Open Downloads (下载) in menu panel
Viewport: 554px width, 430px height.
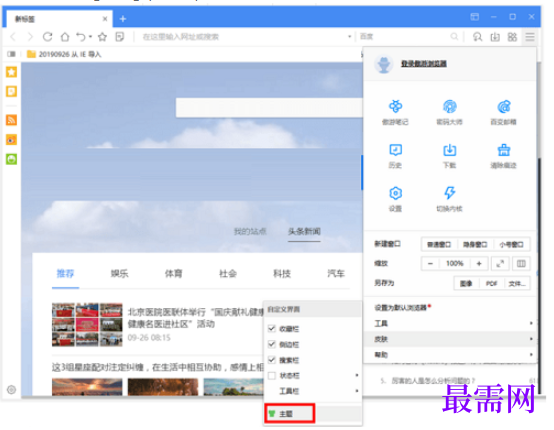(x=449, y=156)
